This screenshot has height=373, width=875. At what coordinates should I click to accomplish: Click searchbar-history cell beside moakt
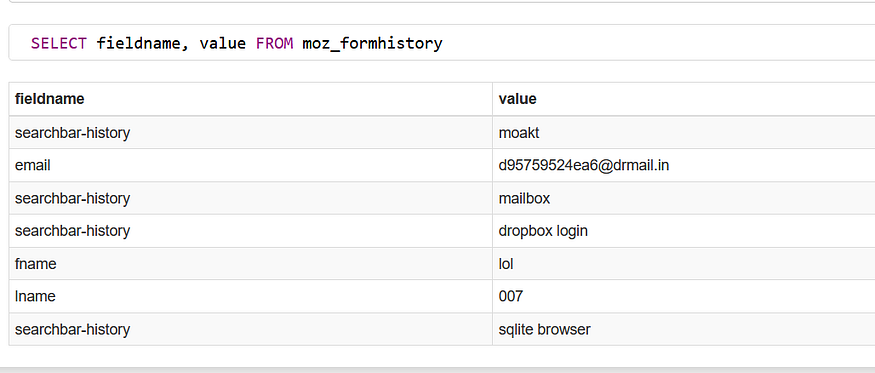(x=251, y=132)
